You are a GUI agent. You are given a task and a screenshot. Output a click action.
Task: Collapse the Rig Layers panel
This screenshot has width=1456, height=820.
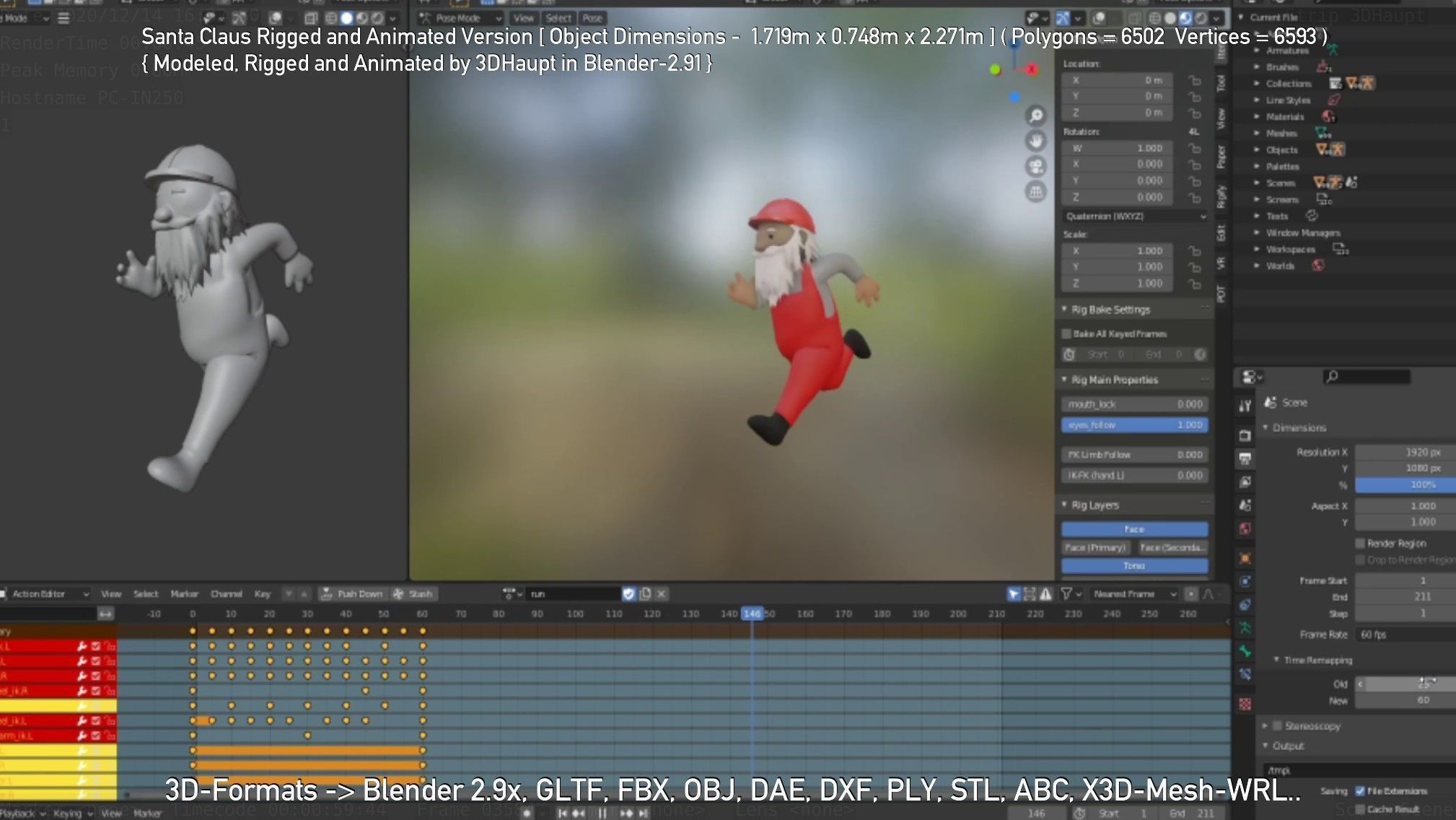pos(1064,505)
